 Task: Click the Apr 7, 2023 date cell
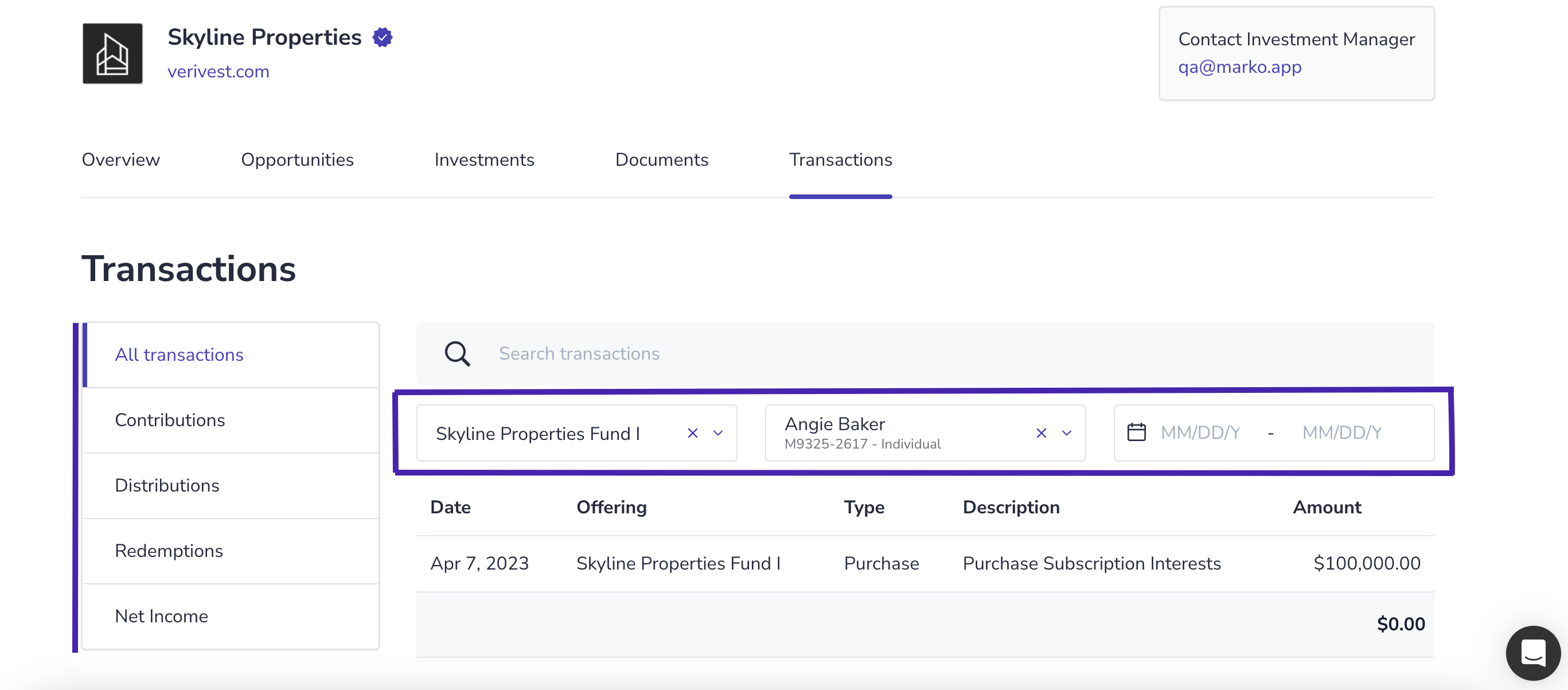(x=479, y=563)
